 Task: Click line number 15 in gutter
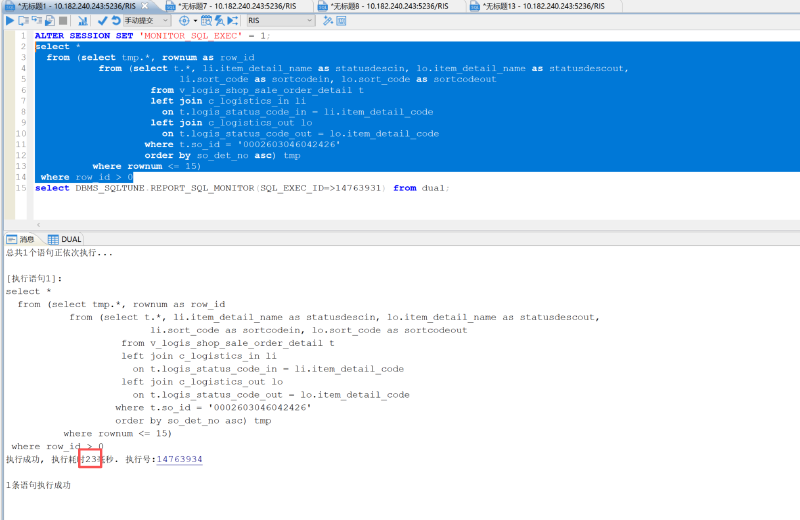(21, 188)
